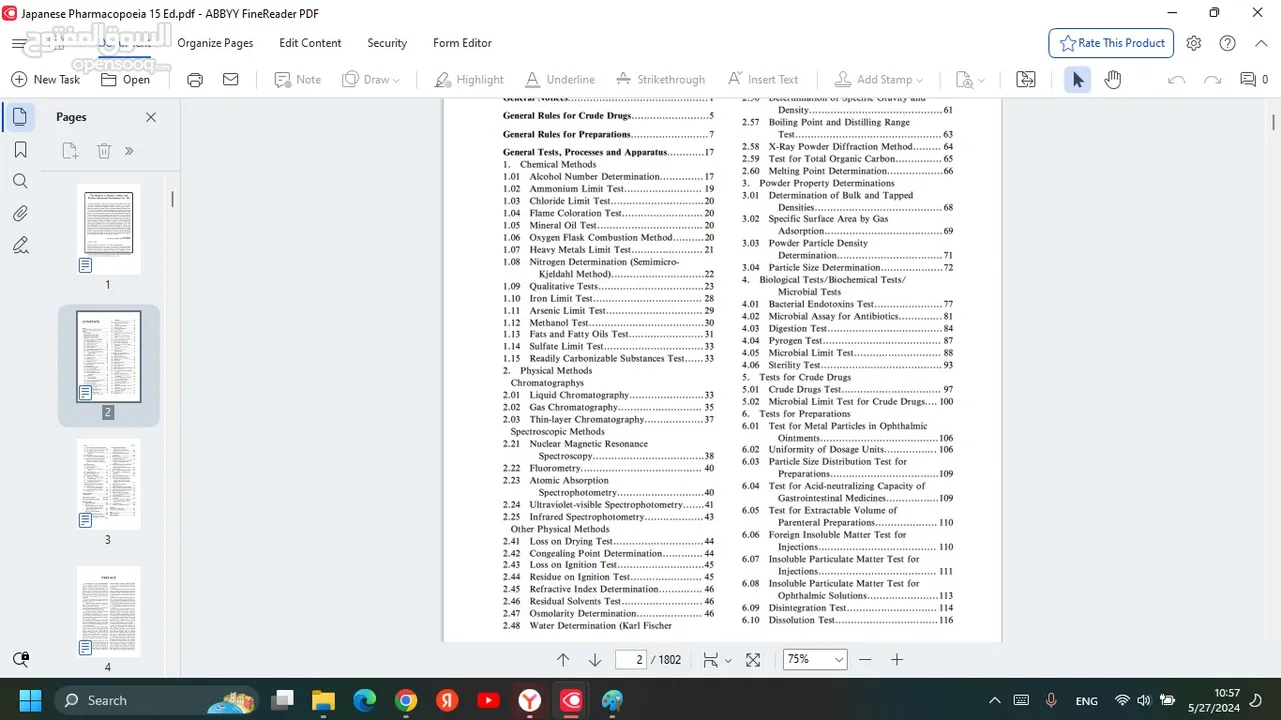Click the Email envelope icon
Screen dimensions: 1281x720
click(231, 80)
